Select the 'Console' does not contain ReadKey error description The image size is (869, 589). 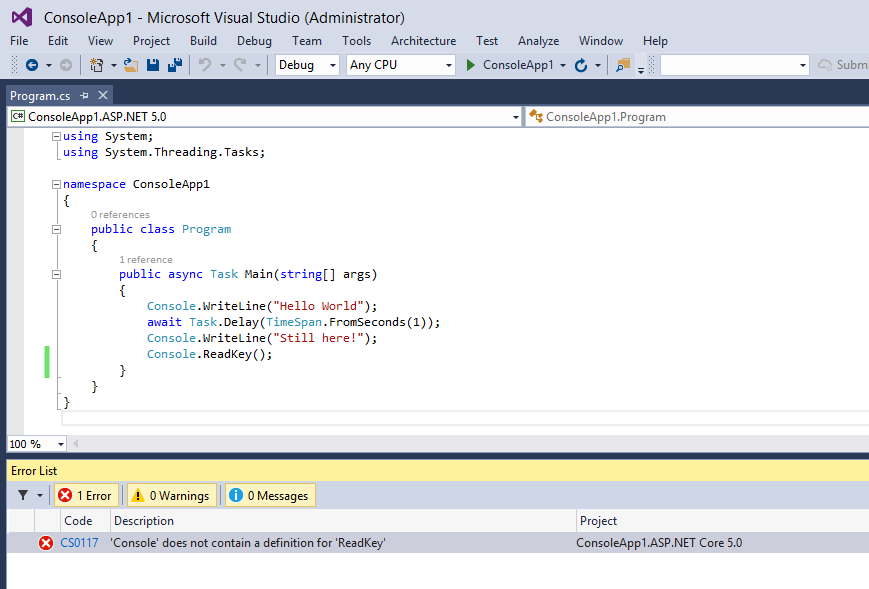point(248,543)
